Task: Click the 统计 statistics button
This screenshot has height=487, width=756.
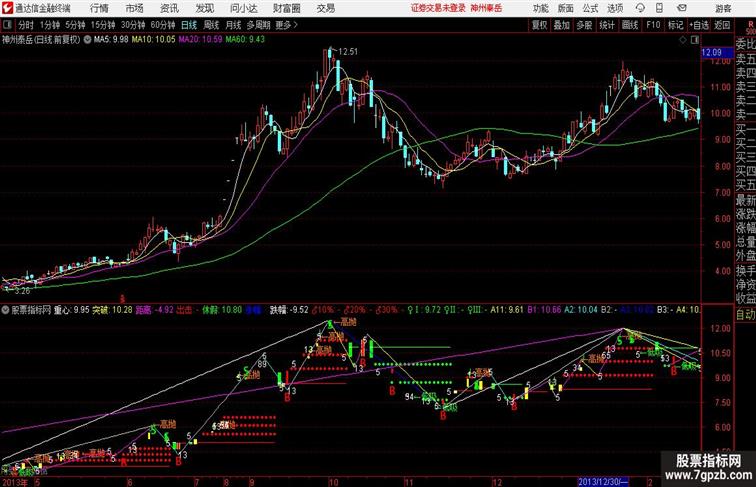Action: (x=607, y=25)
